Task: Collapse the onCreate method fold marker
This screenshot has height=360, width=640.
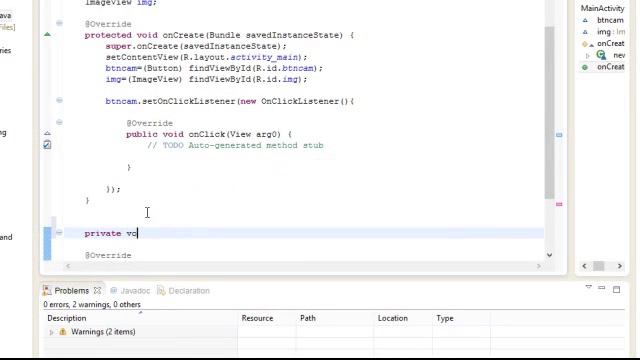Action: coord(60,23)
